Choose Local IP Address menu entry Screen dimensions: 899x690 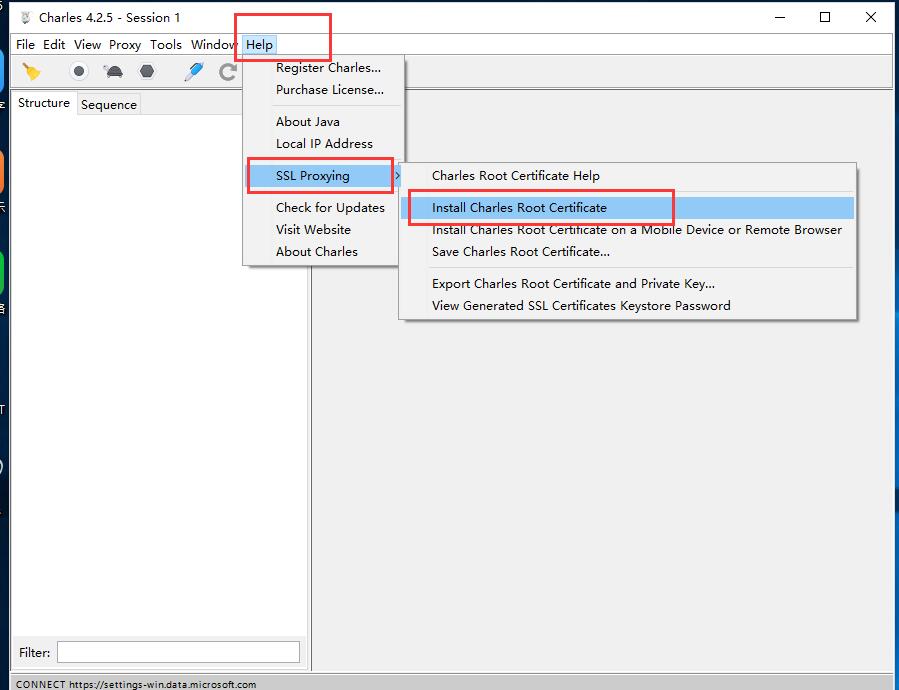click(x=324, y=143)
